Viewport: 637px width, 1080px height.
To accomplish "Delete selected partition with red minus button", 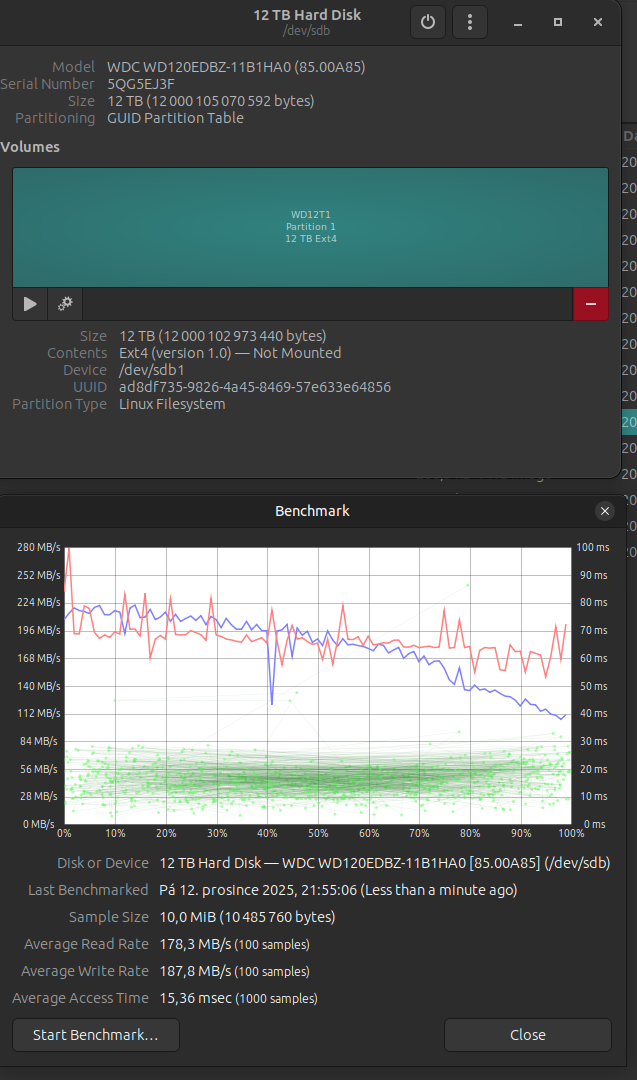I will [x=590, y=303].
